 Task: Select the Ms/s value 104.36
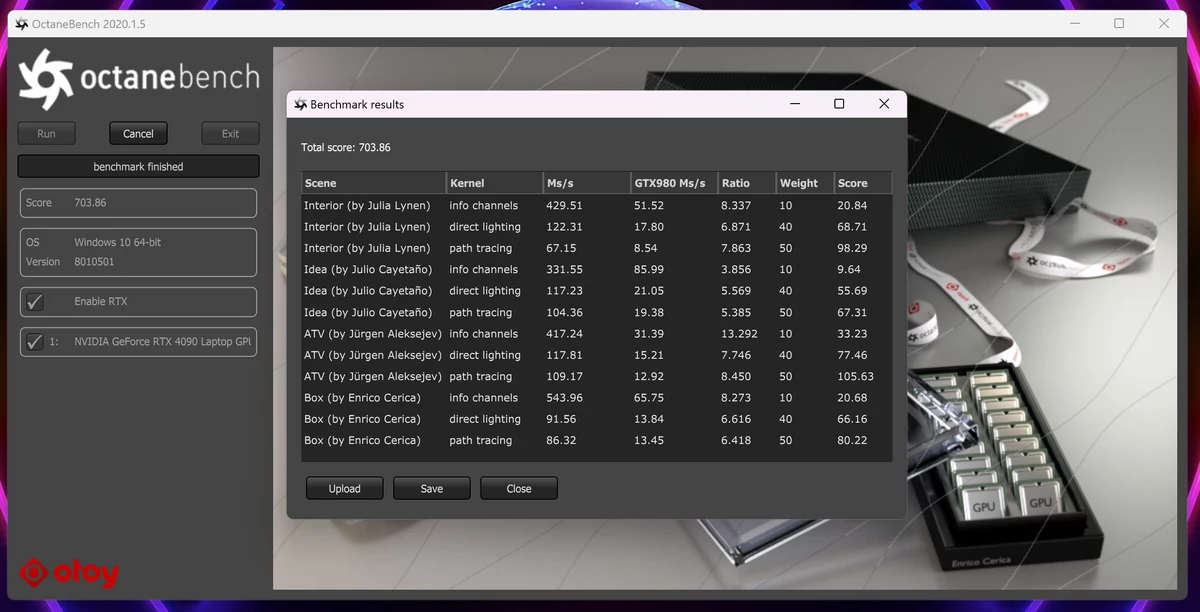click(x=565, y=312)
